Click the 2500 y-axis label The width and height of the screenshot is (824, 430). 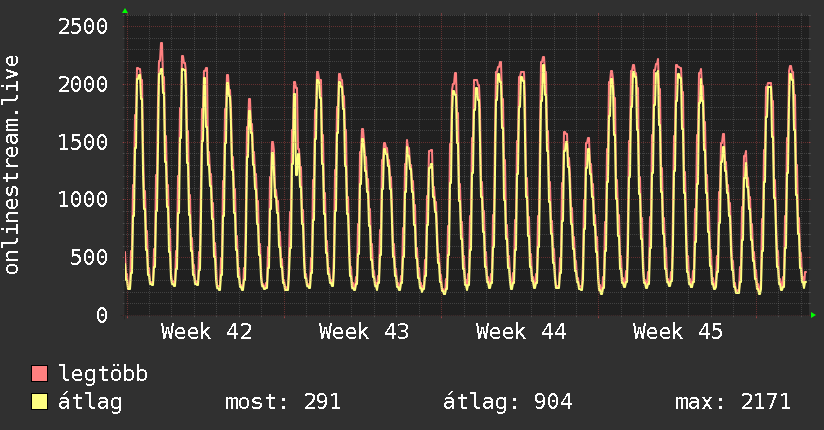(83, 26)
